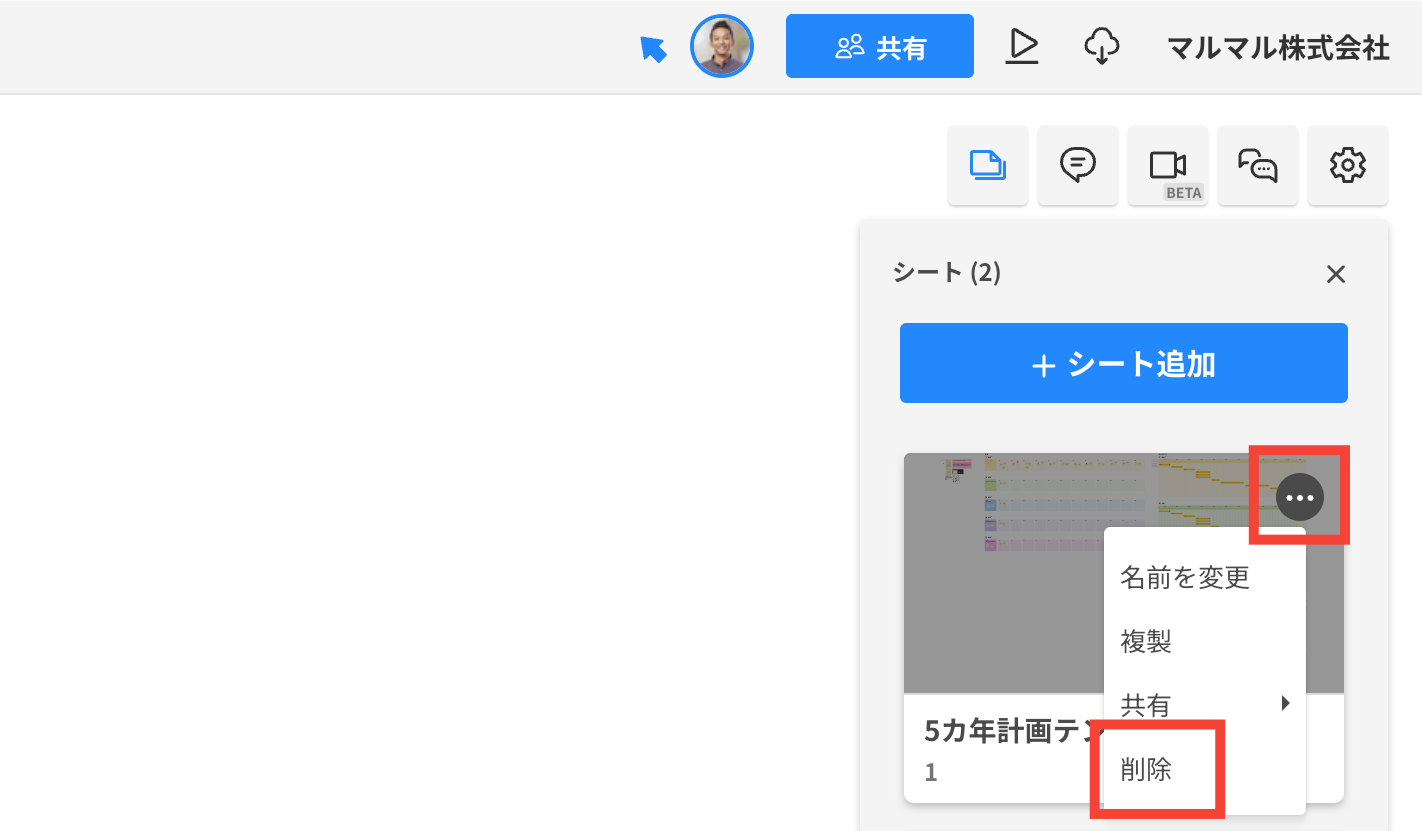Open the chat conversation icon

(1258, 165)
